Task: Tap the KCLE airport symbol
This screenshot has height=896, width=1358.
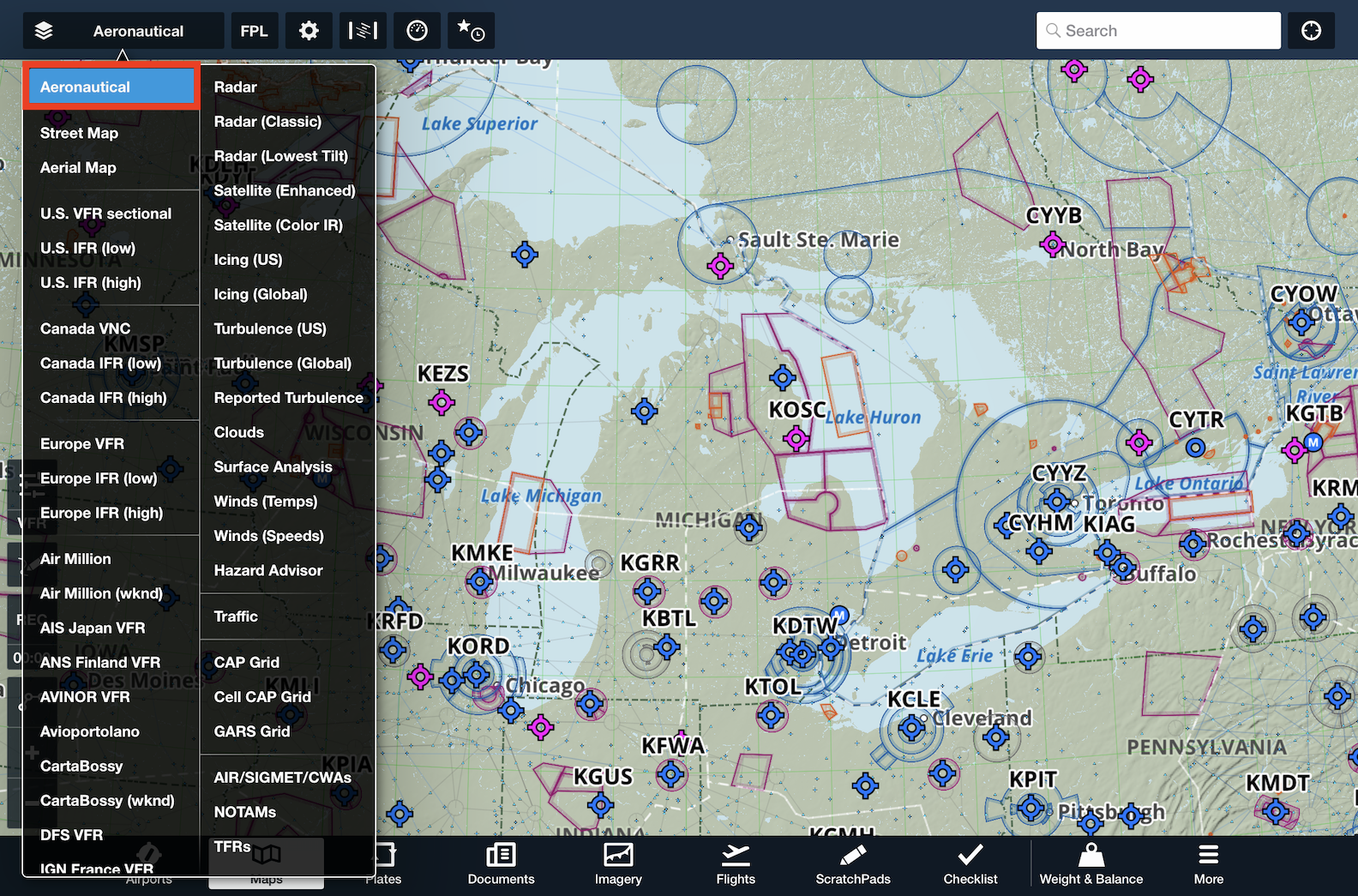Action: tap(911, 729)
